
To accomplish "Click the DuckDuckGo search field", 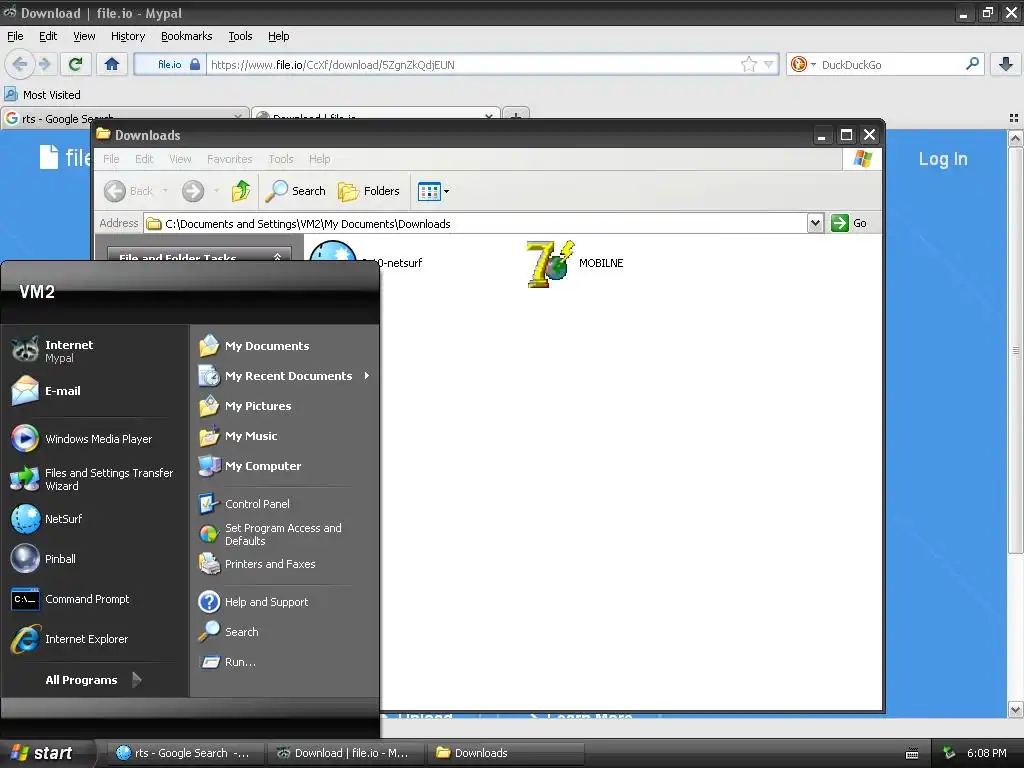I will 890,65.
